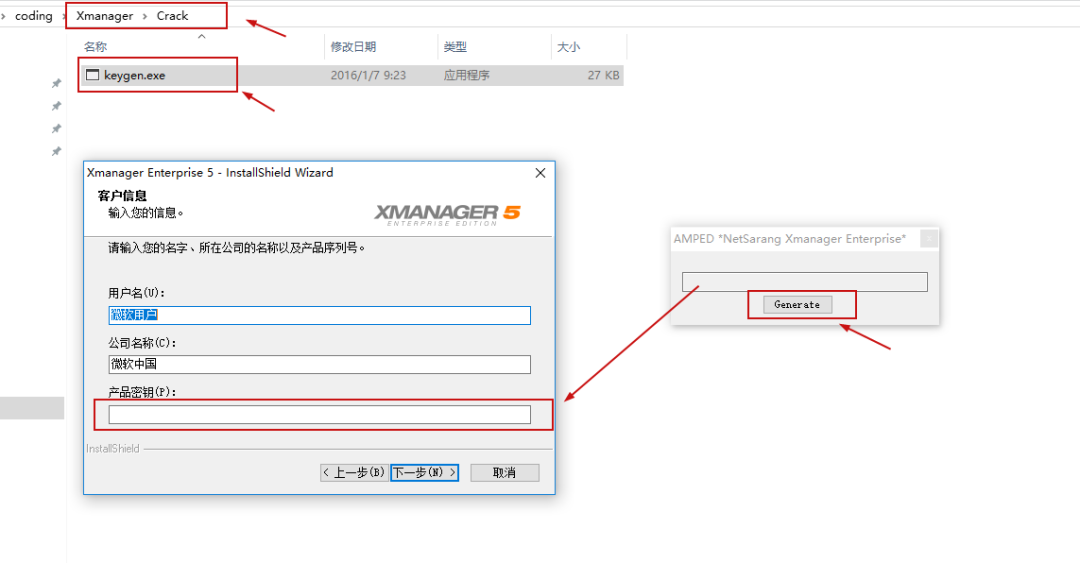Click the empty 产品密钥 input field

(x=320, y=414)
